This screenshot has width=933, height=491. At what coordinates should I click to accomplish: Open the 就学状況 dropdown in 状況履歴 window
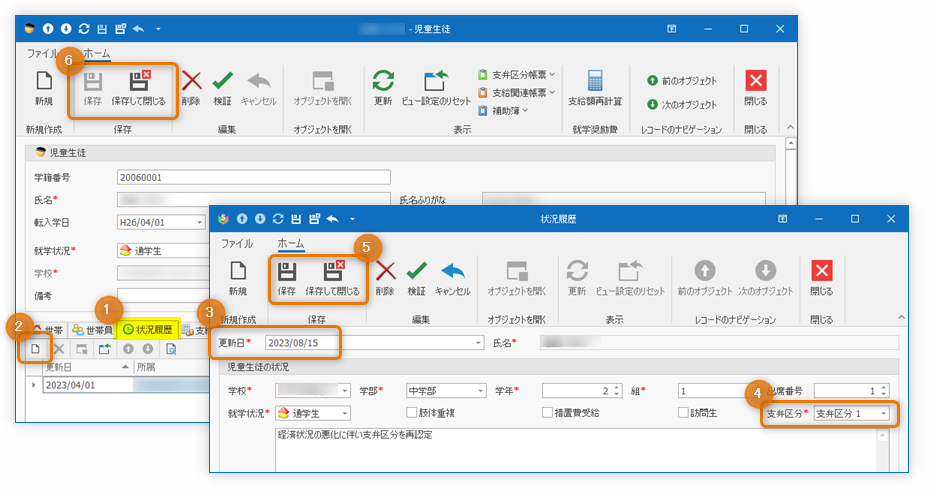click(345, 414)
